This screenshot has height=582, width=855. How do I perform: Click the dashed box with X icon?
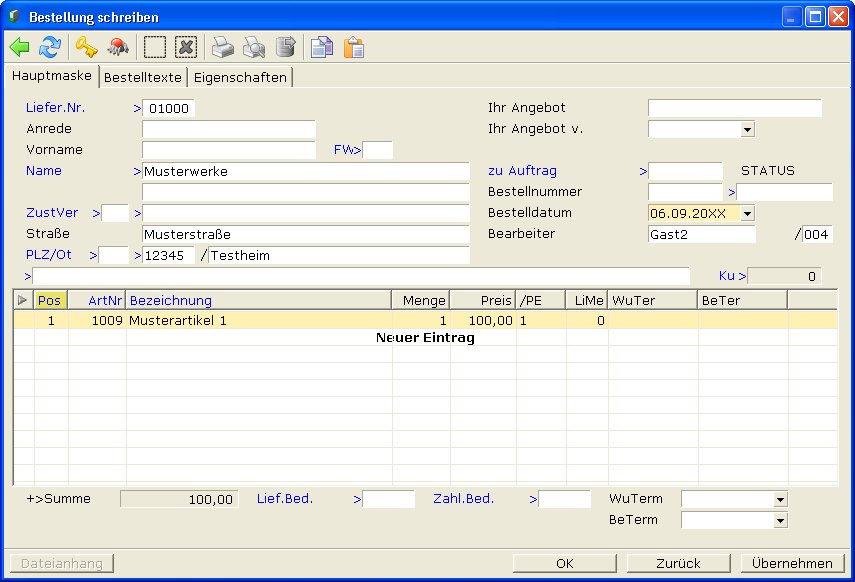coord(185,47)
